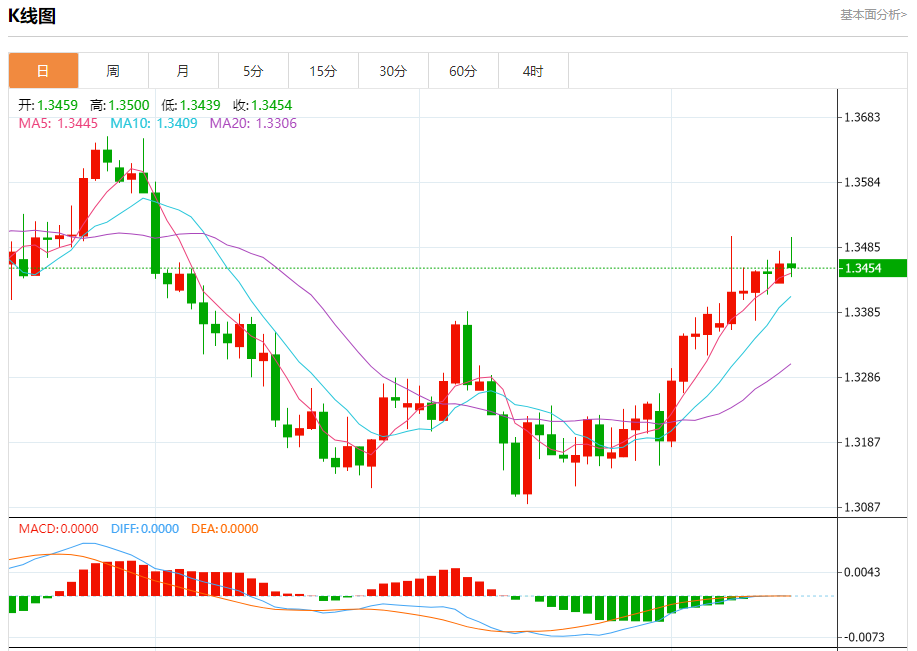Click the DIFF:0.0000 label
917x651 pixels.
pos(145,529)
